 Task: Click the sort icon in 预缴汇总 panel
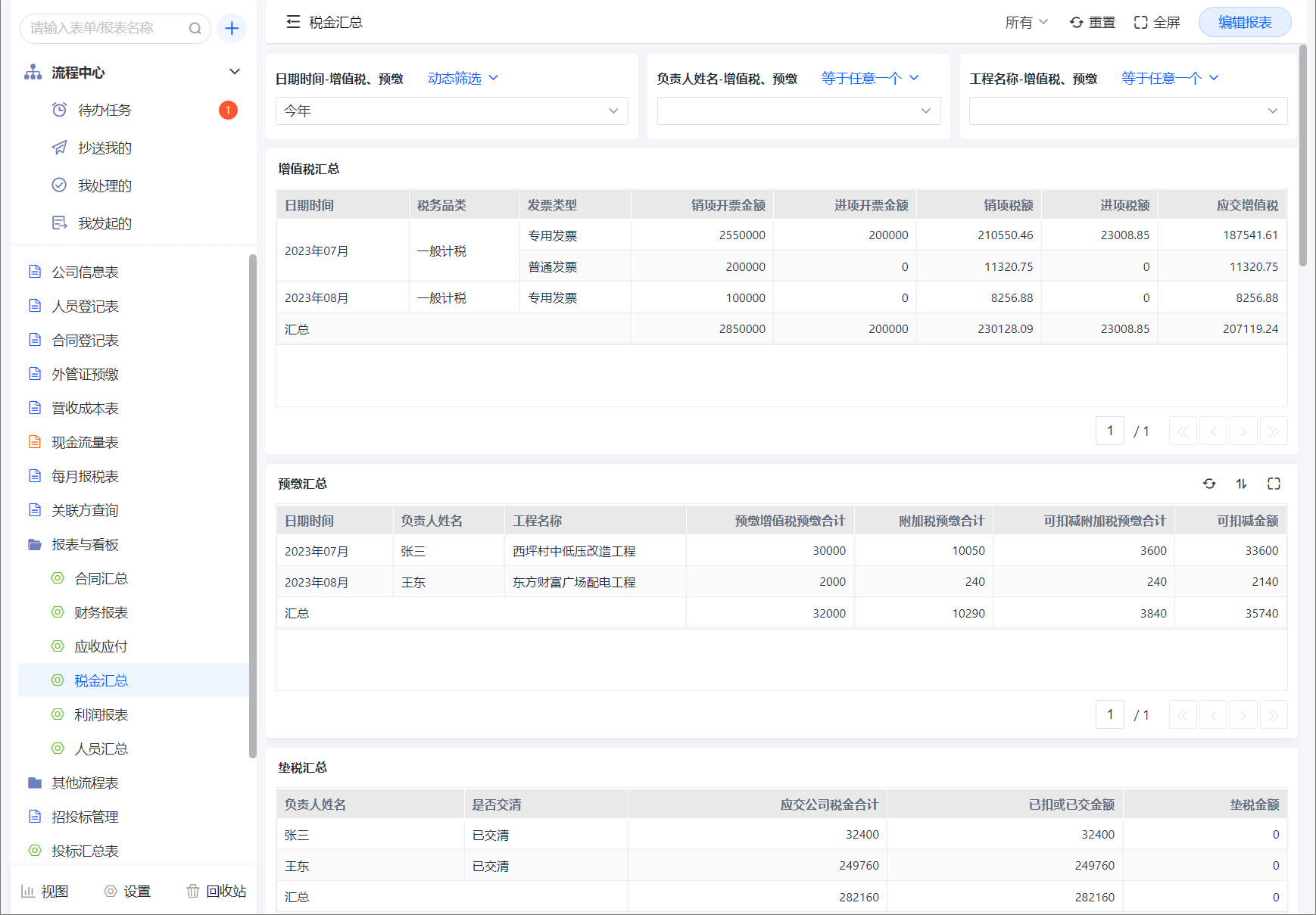coord(1242,484)
